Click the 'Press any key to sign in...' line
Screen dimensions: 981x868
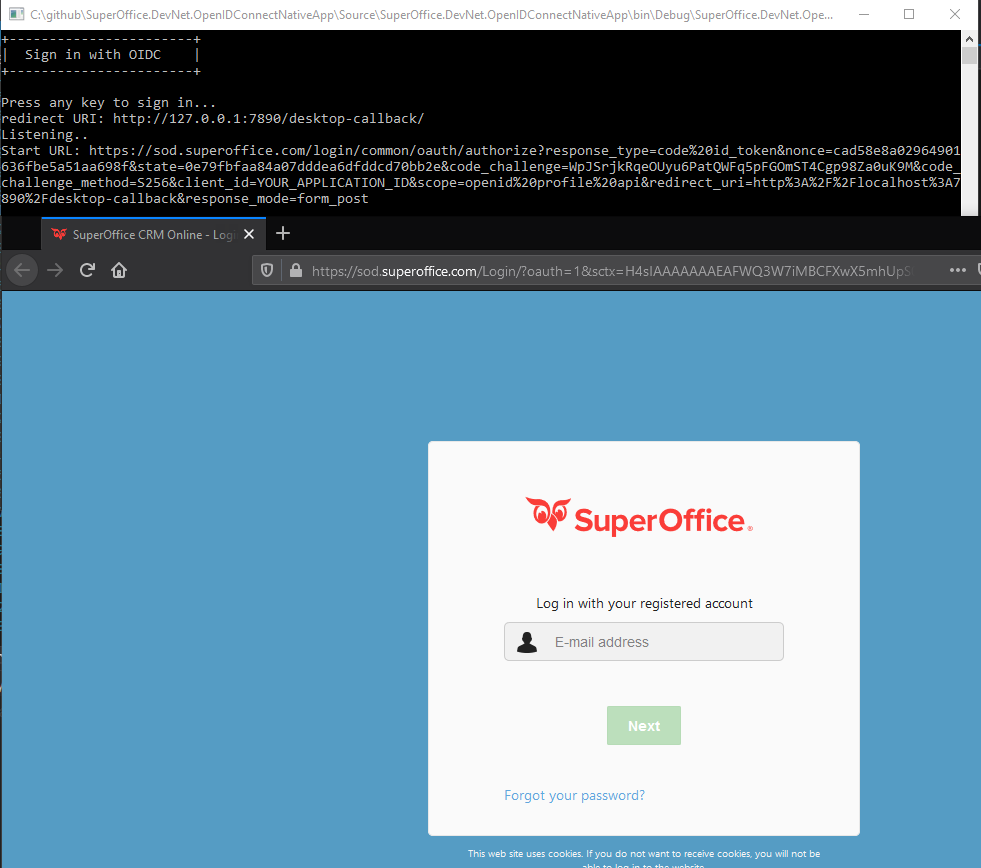coord(108,103)
